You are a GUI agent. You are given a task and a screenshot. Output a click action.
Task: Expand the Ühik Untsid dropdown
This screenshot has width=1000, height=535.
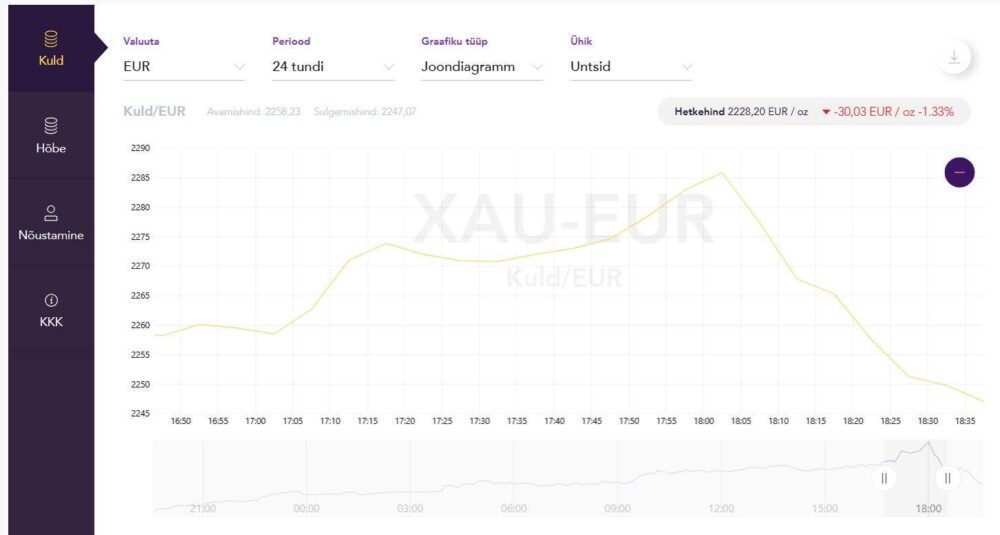(630, 67)
